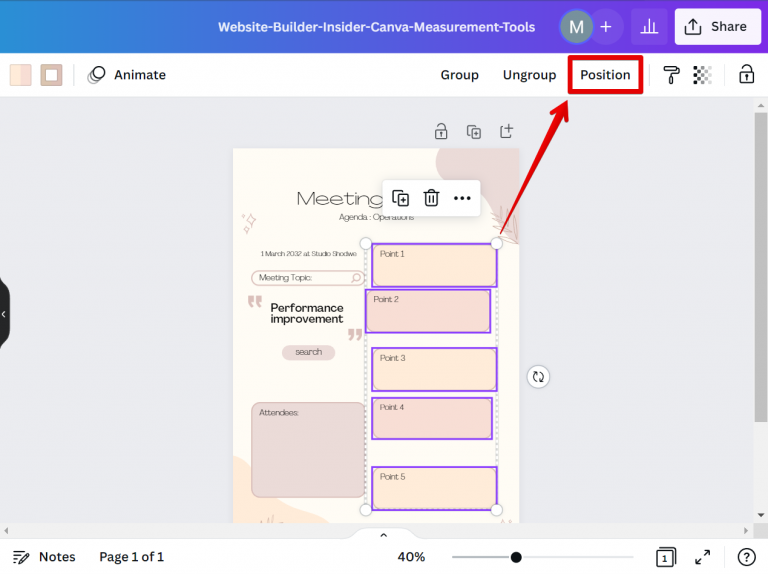Click the vertical scrollbar down arrow
The width and height of the screenshot is (768, 574).
tap(761, 515)
